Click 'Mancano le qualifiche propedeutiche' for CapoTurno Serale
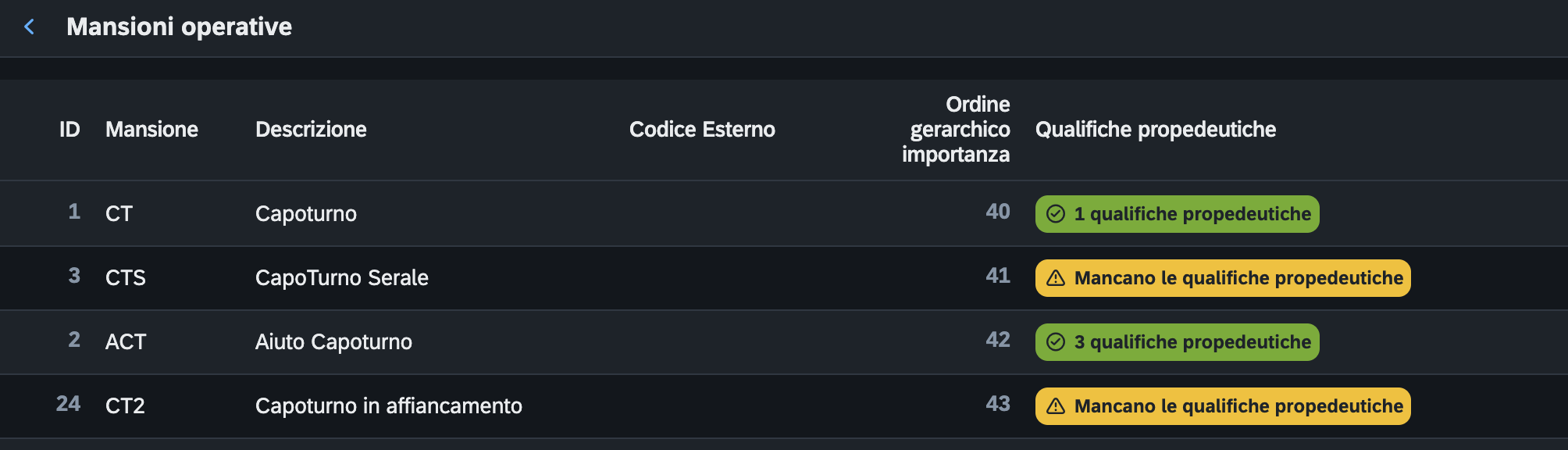 pos(1223,278)
